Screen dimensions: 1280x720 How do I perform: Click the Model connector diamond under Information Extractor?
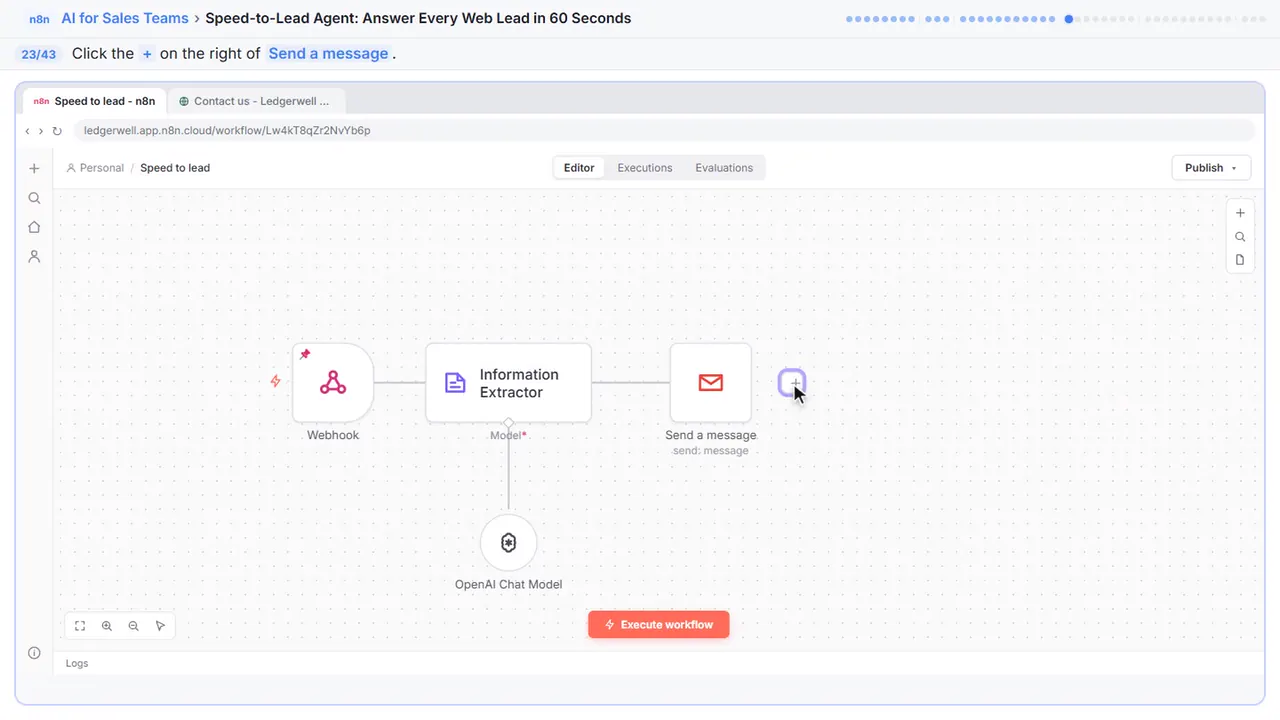(x=508, y=422)
